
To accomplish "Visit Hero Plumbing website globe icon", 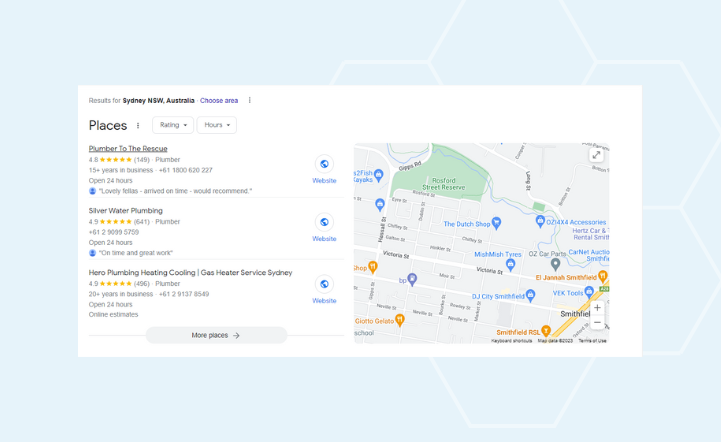I will pos(324,284).
